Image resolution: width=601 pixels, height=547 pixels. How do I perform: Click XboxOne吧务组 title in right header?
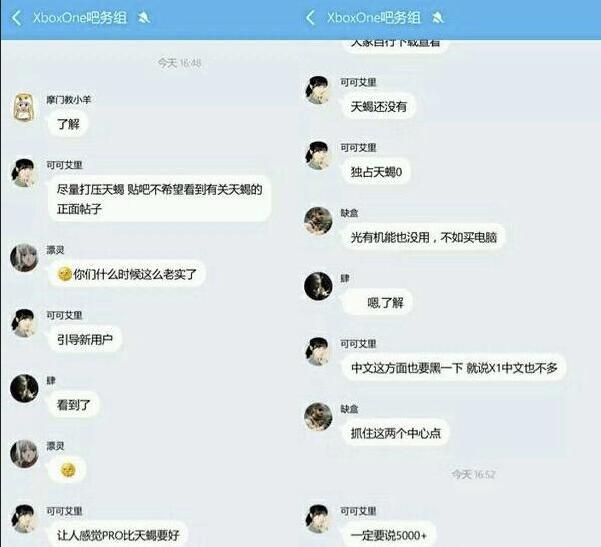click(x=374, y=18)
